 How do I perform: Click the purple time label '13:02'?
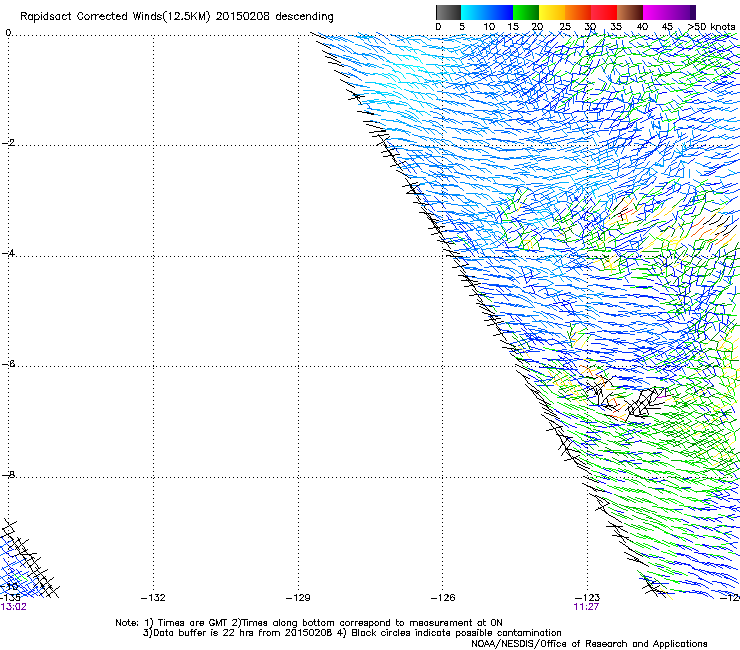point(13,607)
